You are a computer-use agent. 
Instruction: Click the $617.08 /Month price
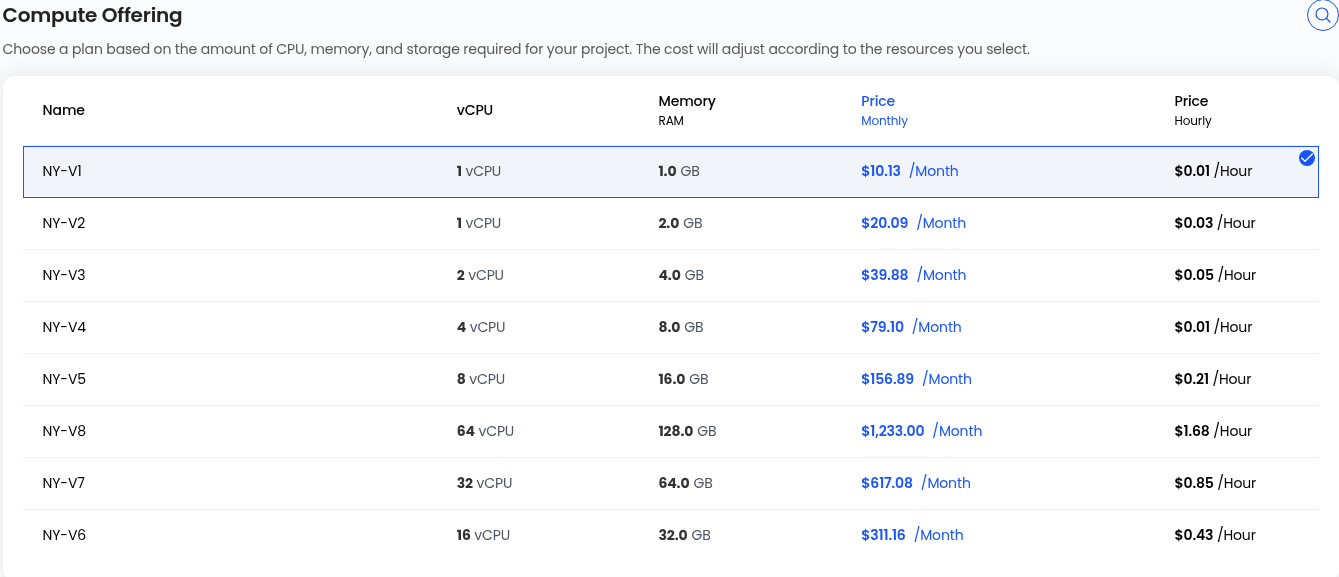pos(916,483)
